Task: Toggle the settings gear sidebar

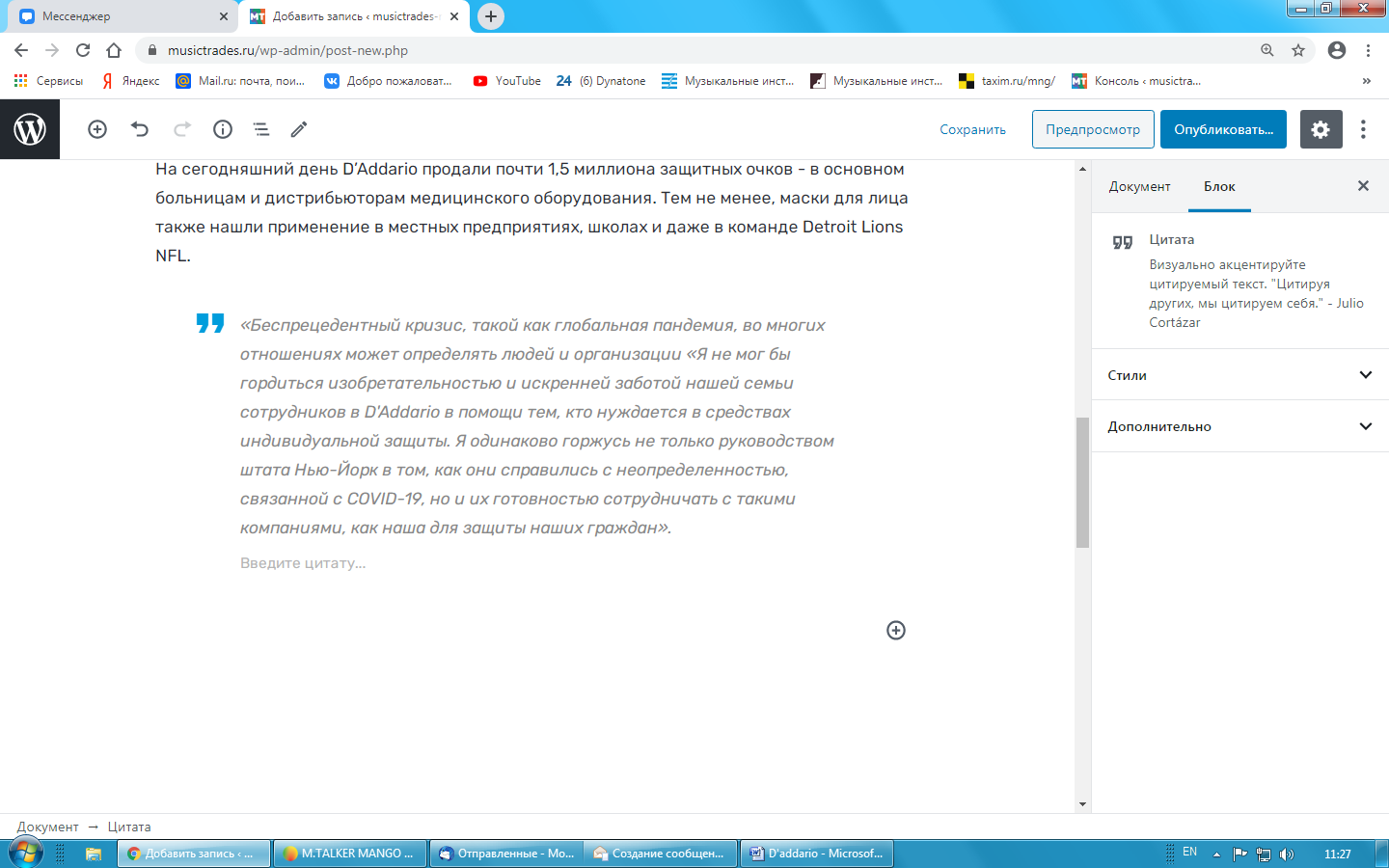Action: point(1321,129)
